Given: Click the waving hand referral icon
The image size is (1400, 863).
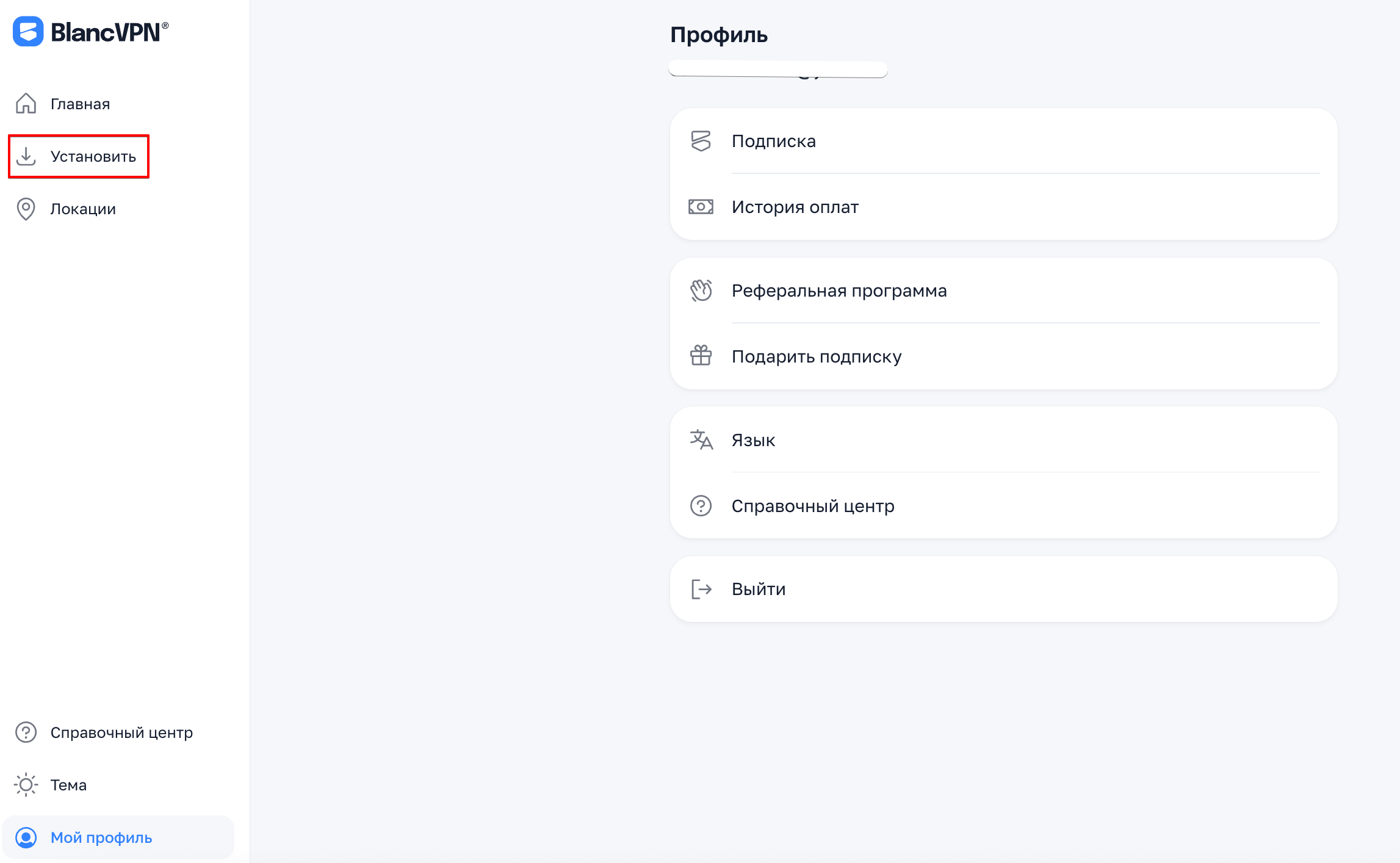Looking at the screenshot, I should (x=701, y=291).
